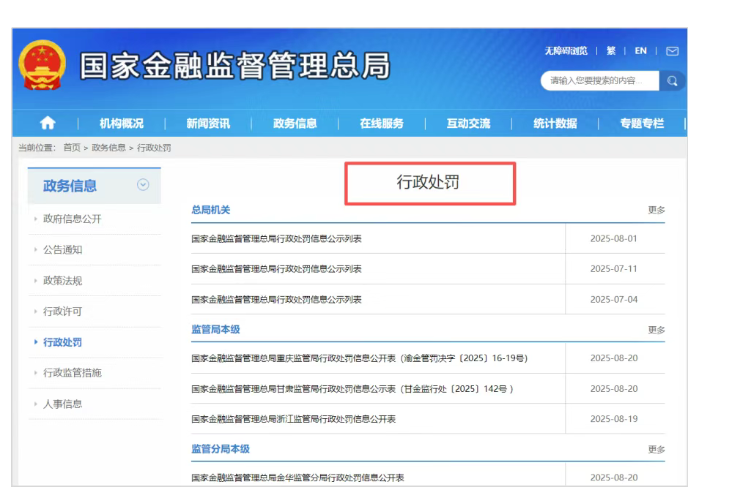The width and height of the screenshot is (732, 494).
Task: Open the 甘肃监管局 penalty information entry
Action: pyautogui.click(x=352, y=388)
